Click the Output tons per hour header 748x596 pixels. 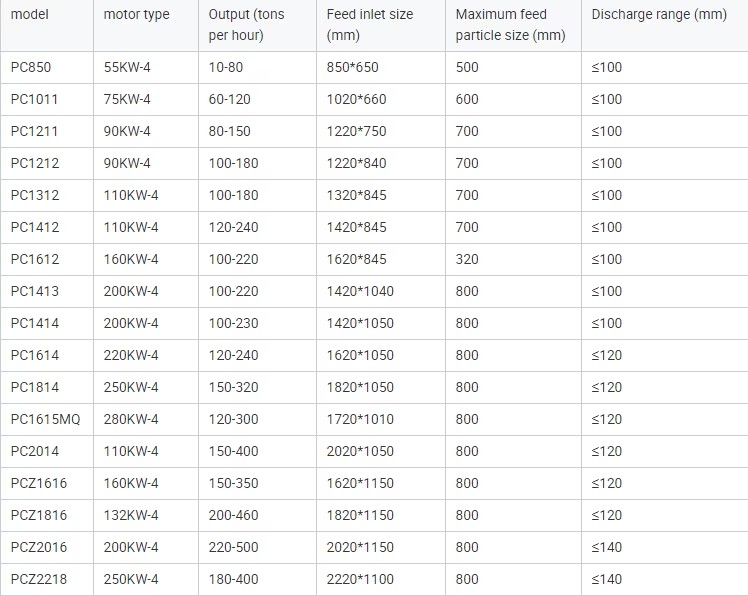tap(246, 25)
